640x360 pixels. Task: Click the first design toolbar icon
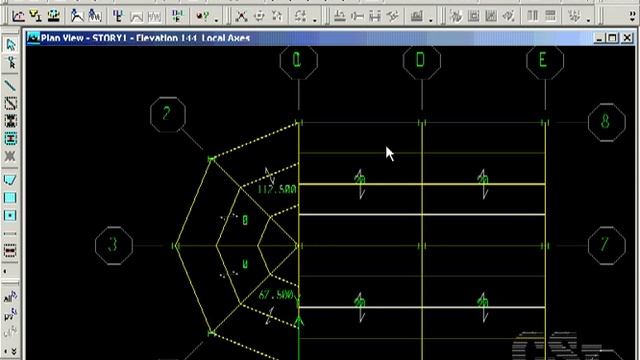point(456,16)
